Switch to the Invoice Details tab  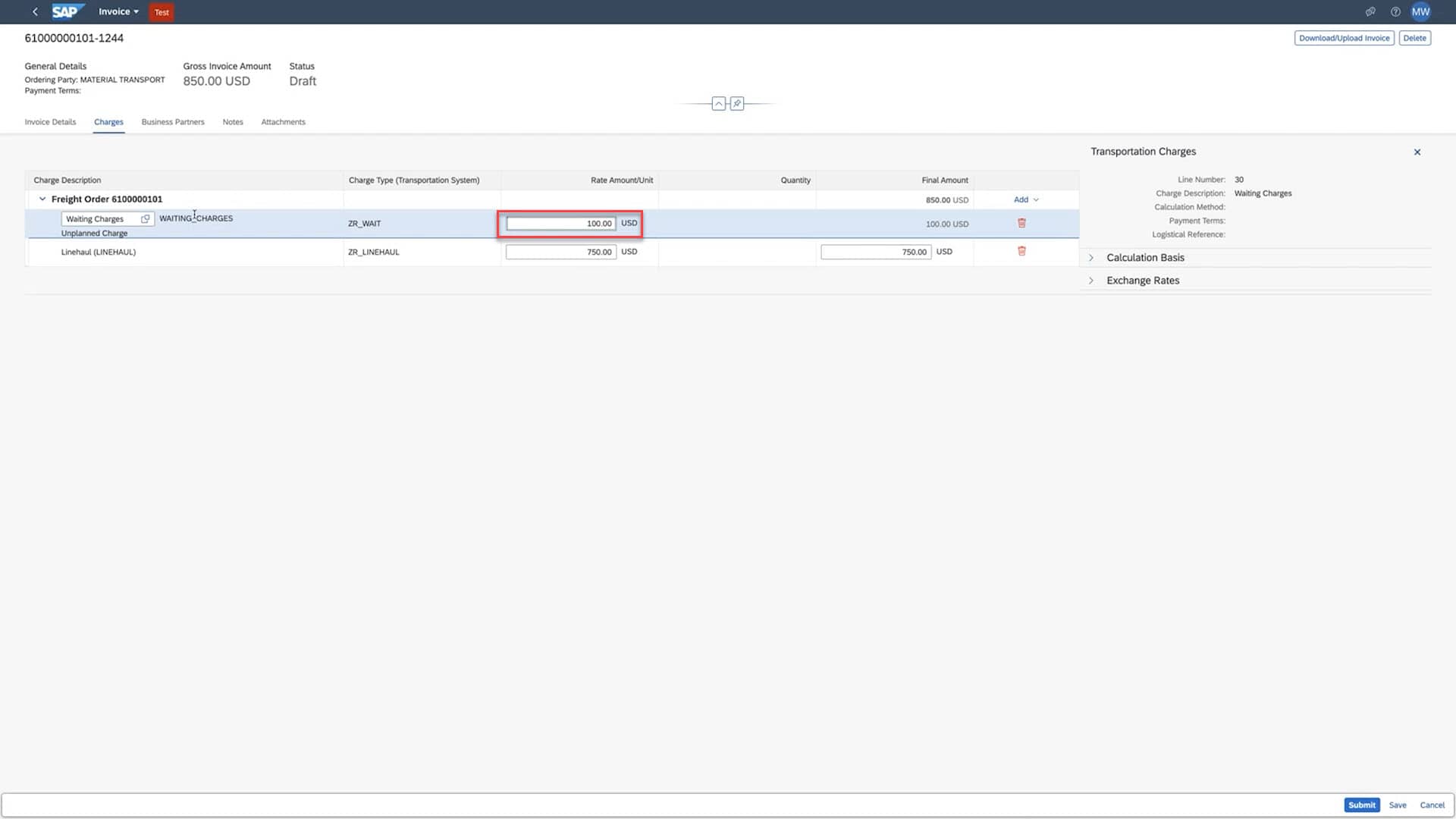[50, 122]
